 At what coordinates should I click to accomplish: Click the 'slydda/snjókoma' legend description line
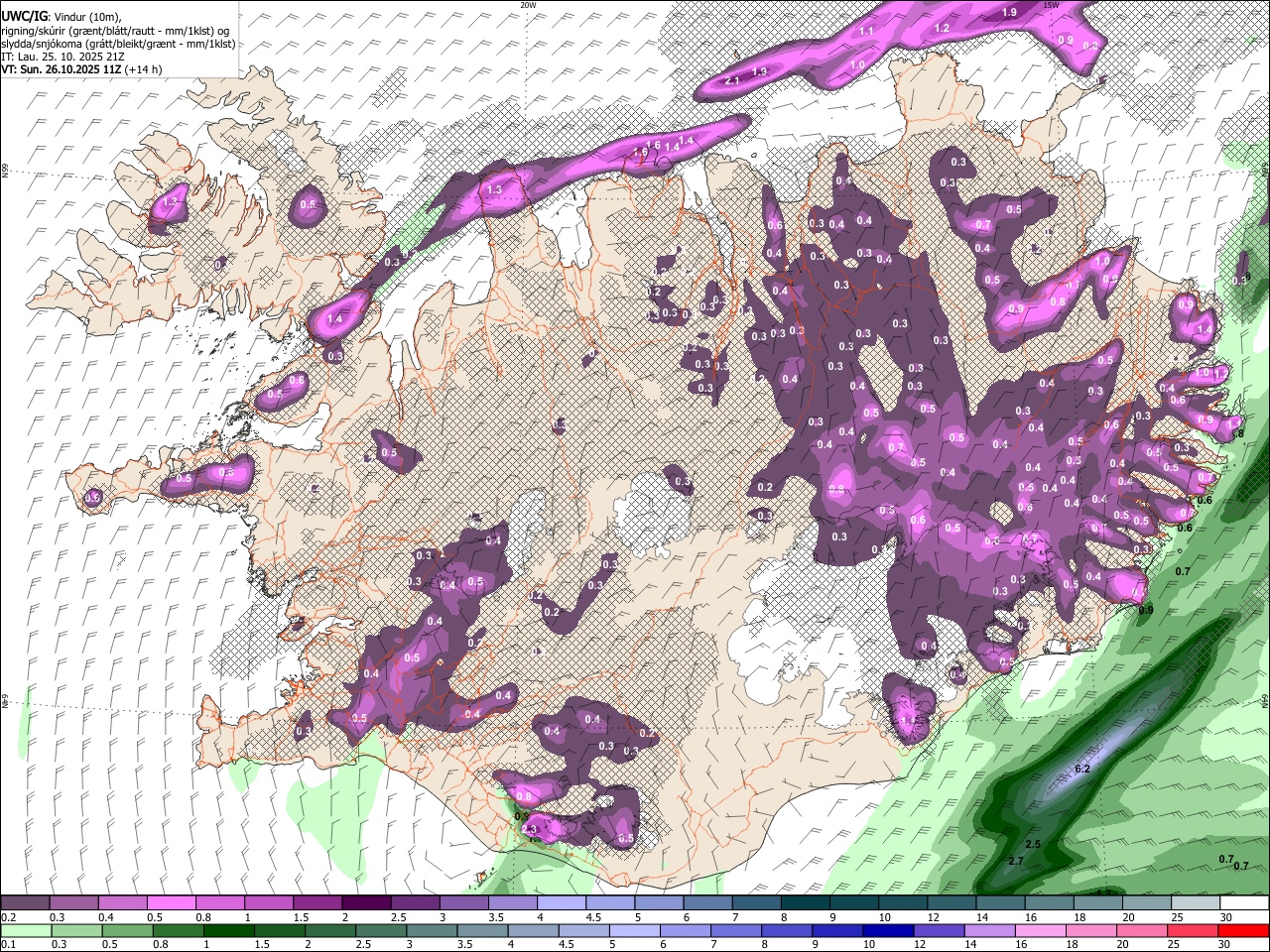117,44
